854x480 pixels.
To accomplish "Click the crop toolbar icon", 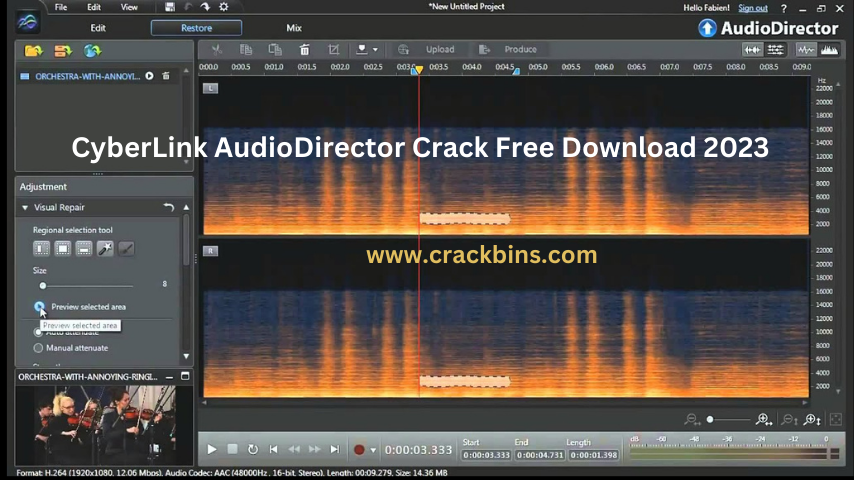I will [333, 50].
